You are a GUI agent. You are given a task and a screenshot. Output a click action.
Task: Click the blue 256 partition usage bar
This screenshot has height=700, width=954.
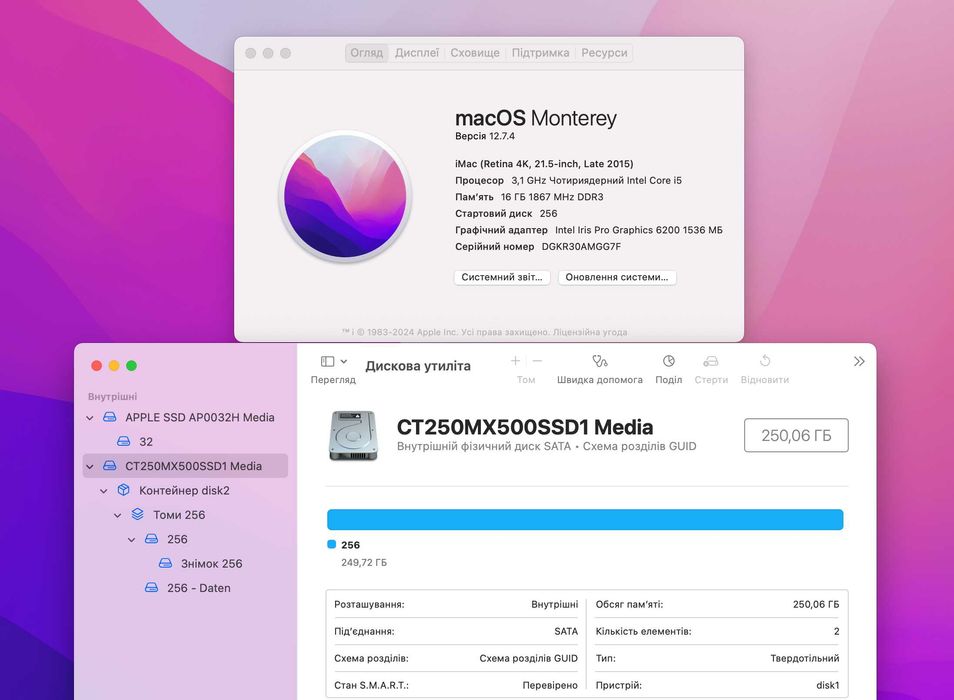click(585, 519)
